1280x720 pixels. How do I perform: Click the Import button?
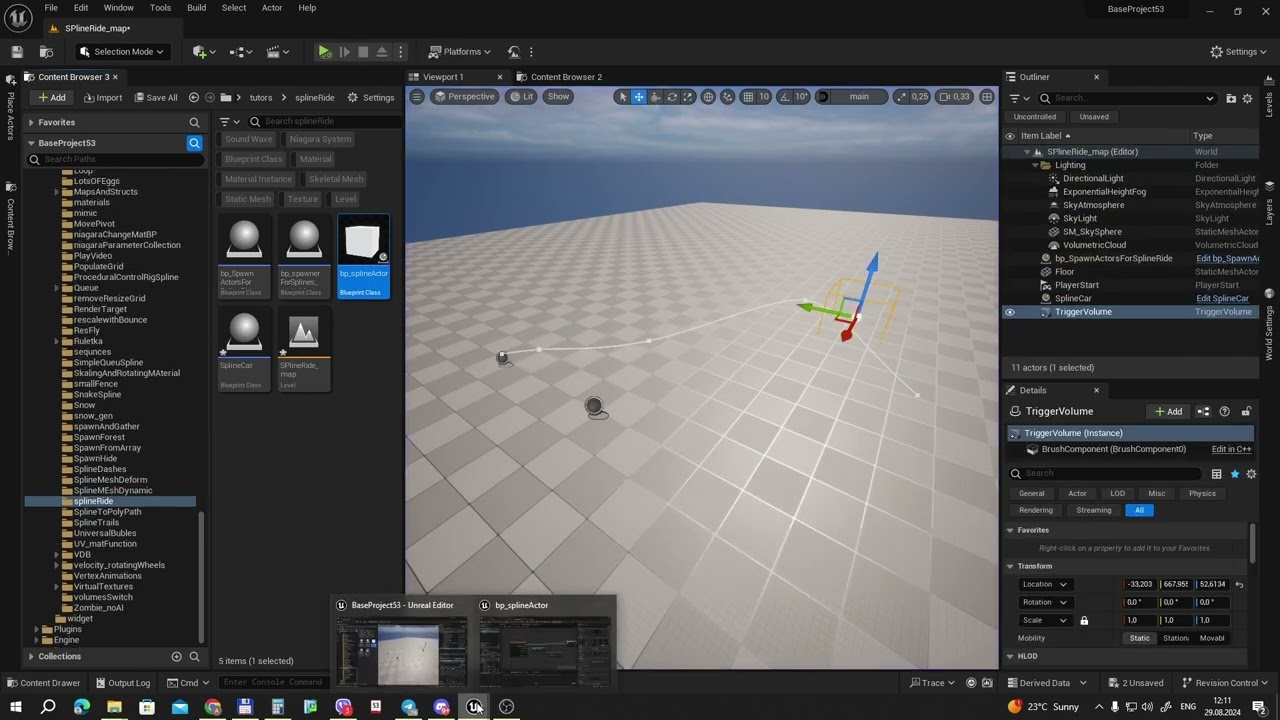pyautogui.click(x=102, y=98)
